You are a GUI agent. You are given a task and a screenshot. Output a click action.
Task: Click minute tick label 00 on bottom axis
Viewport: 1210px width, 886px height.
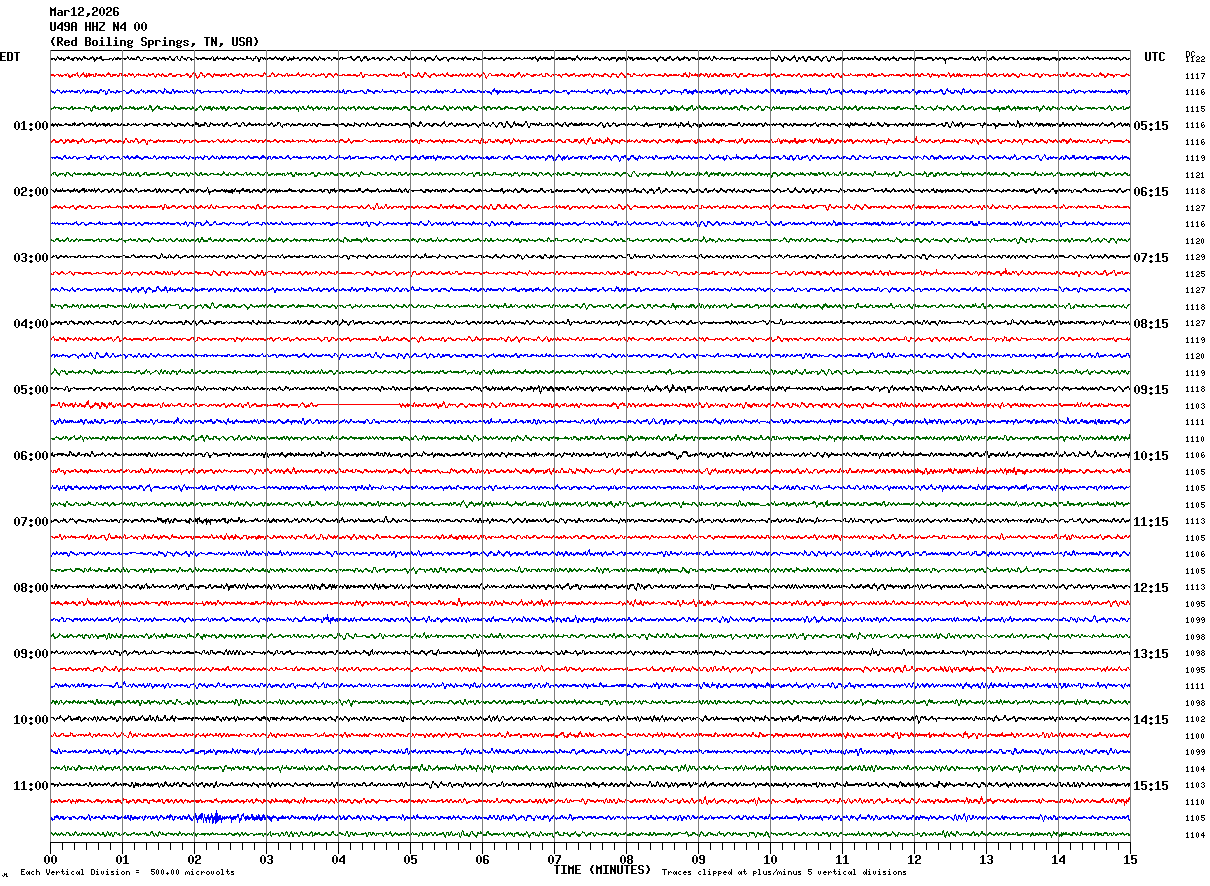50,860
